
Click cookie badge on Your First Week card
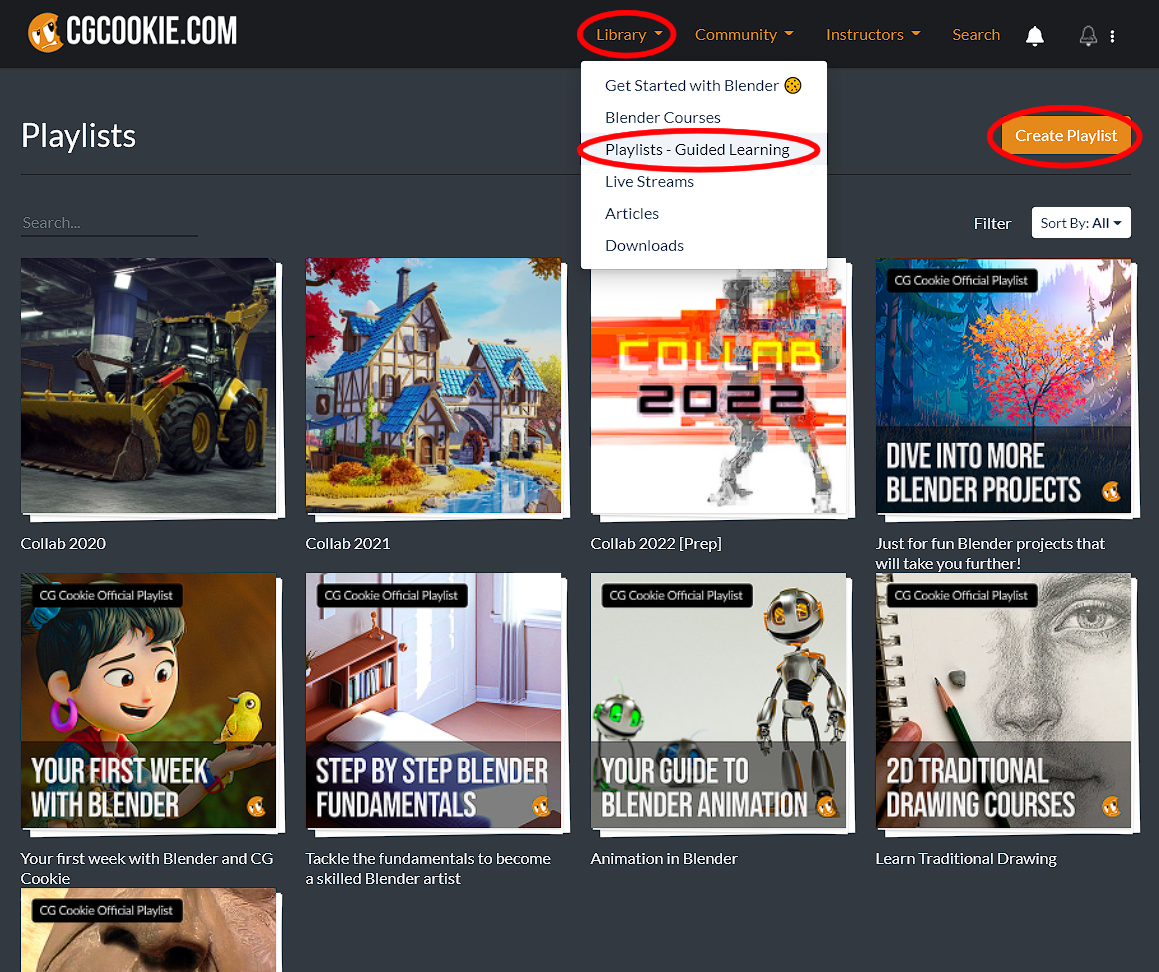pyautogui.click(x=256, y=806)
